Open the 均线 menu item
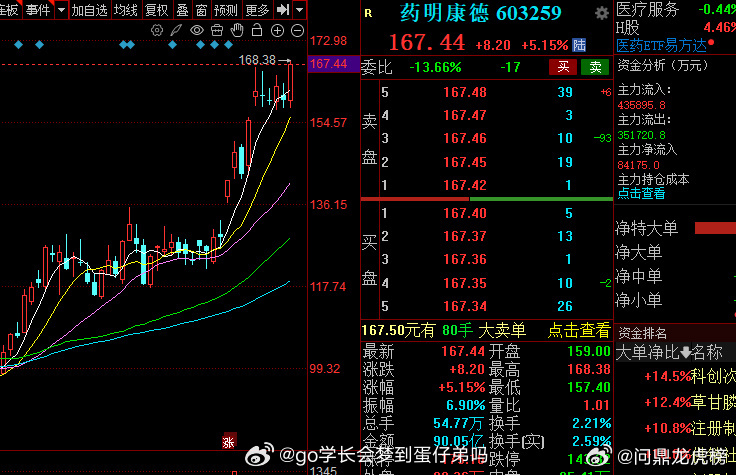Screen dimensions: 736x475 click(125, 9)
